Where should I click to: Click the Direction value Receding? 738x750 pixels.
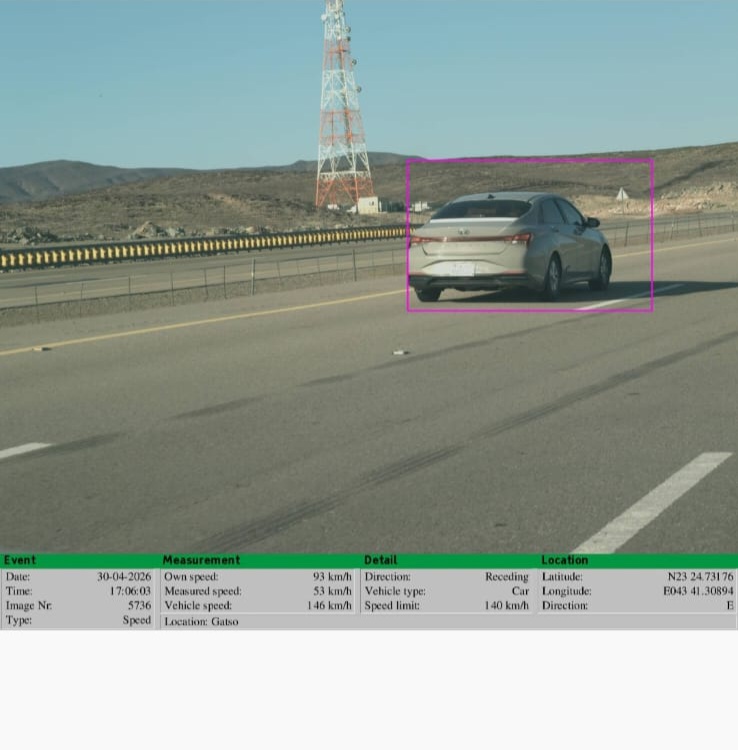(x=507, y=577)
